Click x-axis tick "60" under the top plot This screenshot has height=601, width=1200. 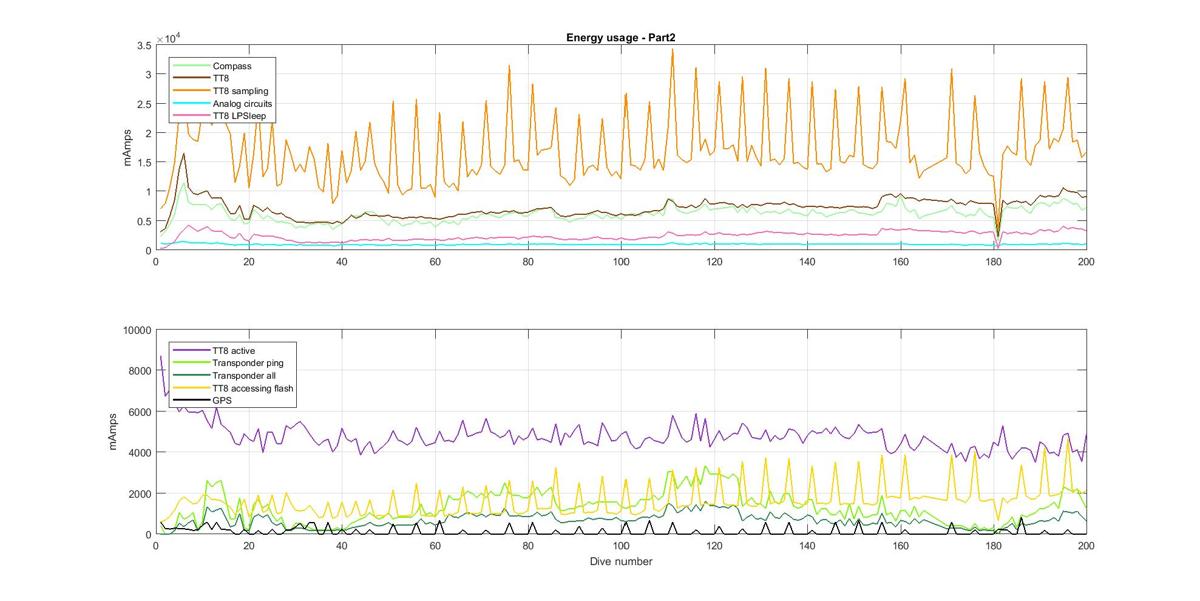pyautogui.click(x=435, y=262)
